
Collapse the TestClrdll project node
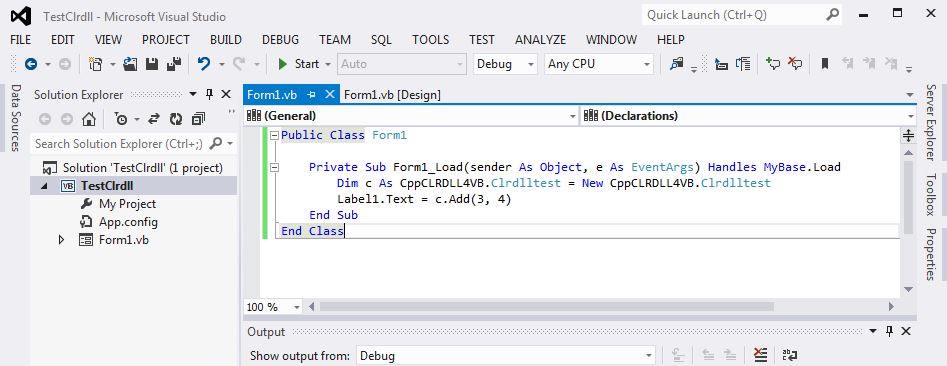click(x=43, y=186)
